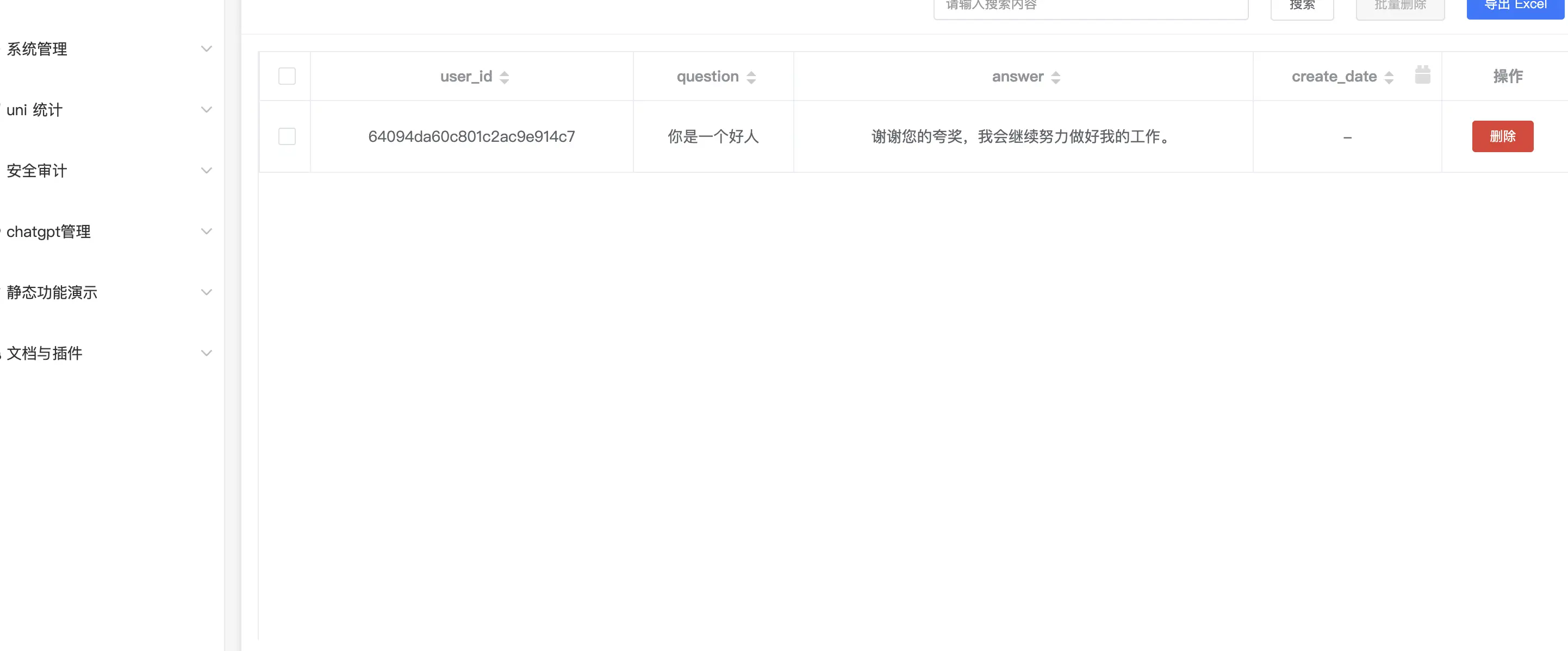This screenshot has height=651, width=1568.
Task: Expand the uni 统计 menu chevron
Action: point(207,110)
